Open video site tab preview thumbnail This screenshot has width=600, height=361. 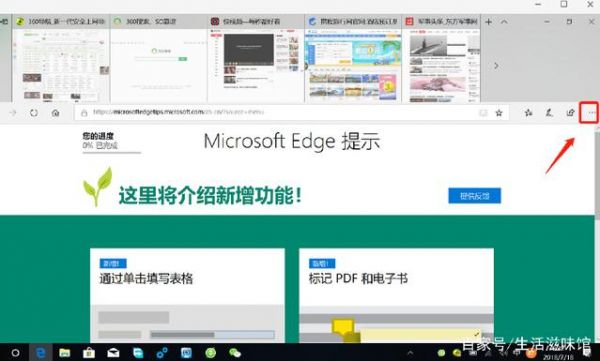coord(256,65)
